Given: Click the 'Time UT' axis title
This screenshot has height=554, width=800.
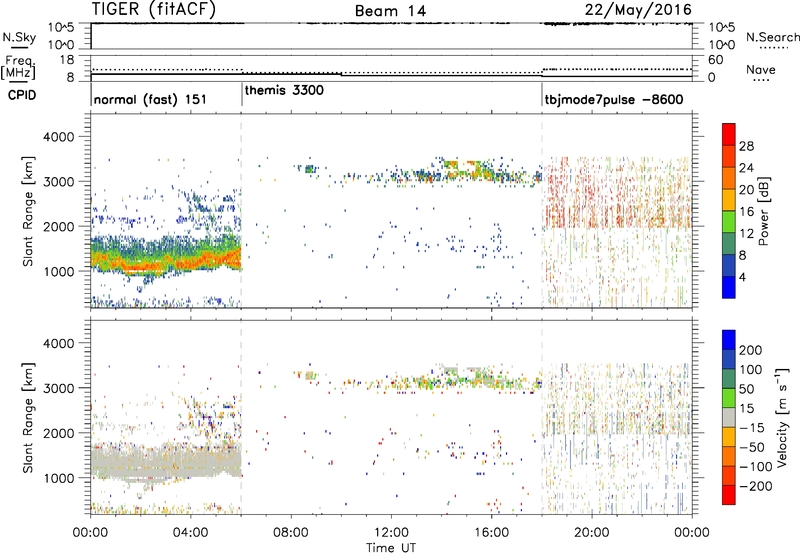Looking at the screenshot, I should point(391,548).
